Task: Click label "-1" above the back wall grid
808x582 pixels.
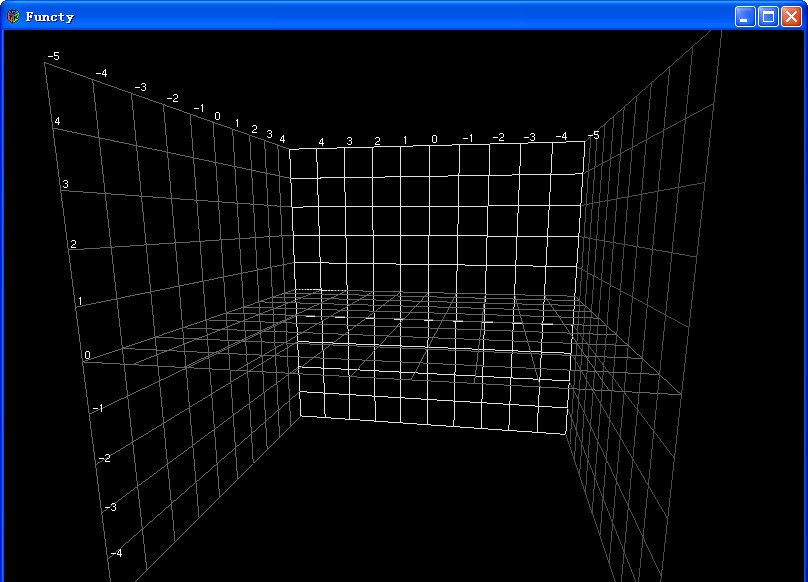Action: point(468,138)
